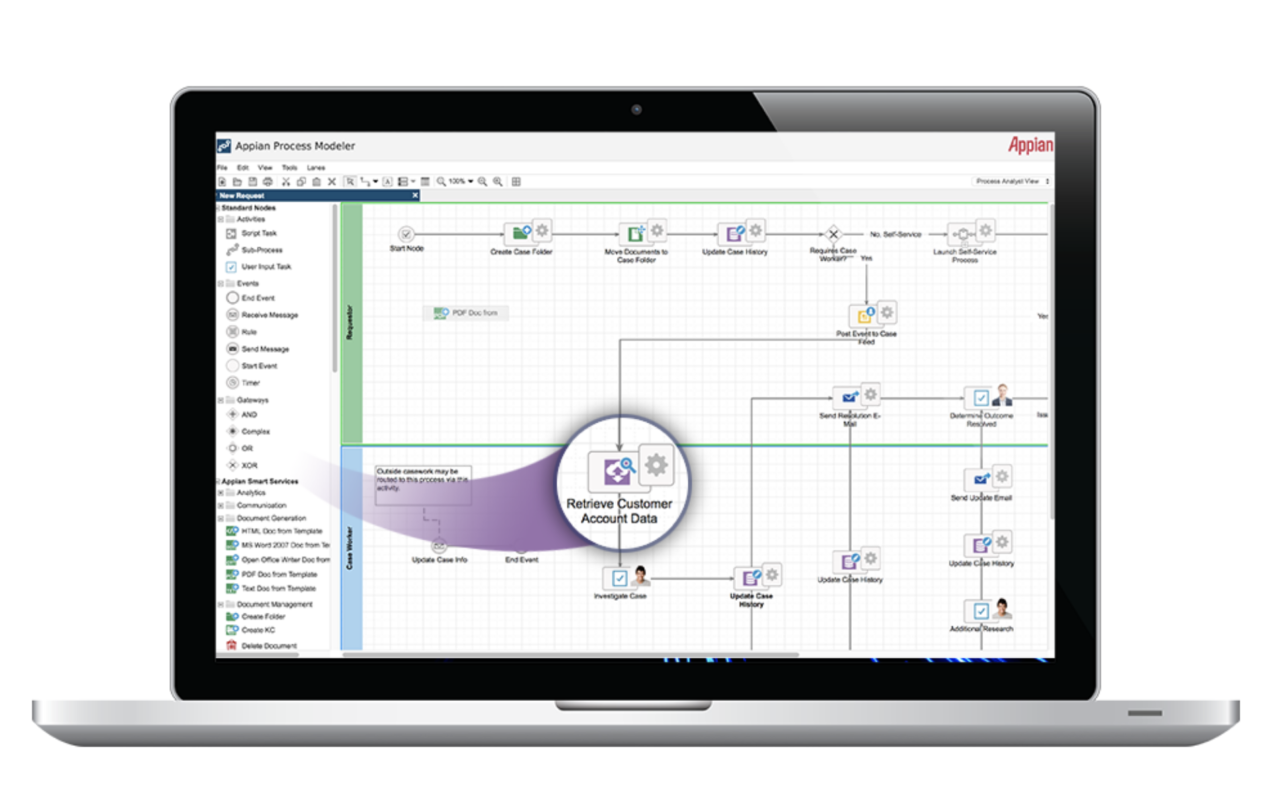Select Send Message event in the palette
The image size is (1280, 805).
click(258, 349)
